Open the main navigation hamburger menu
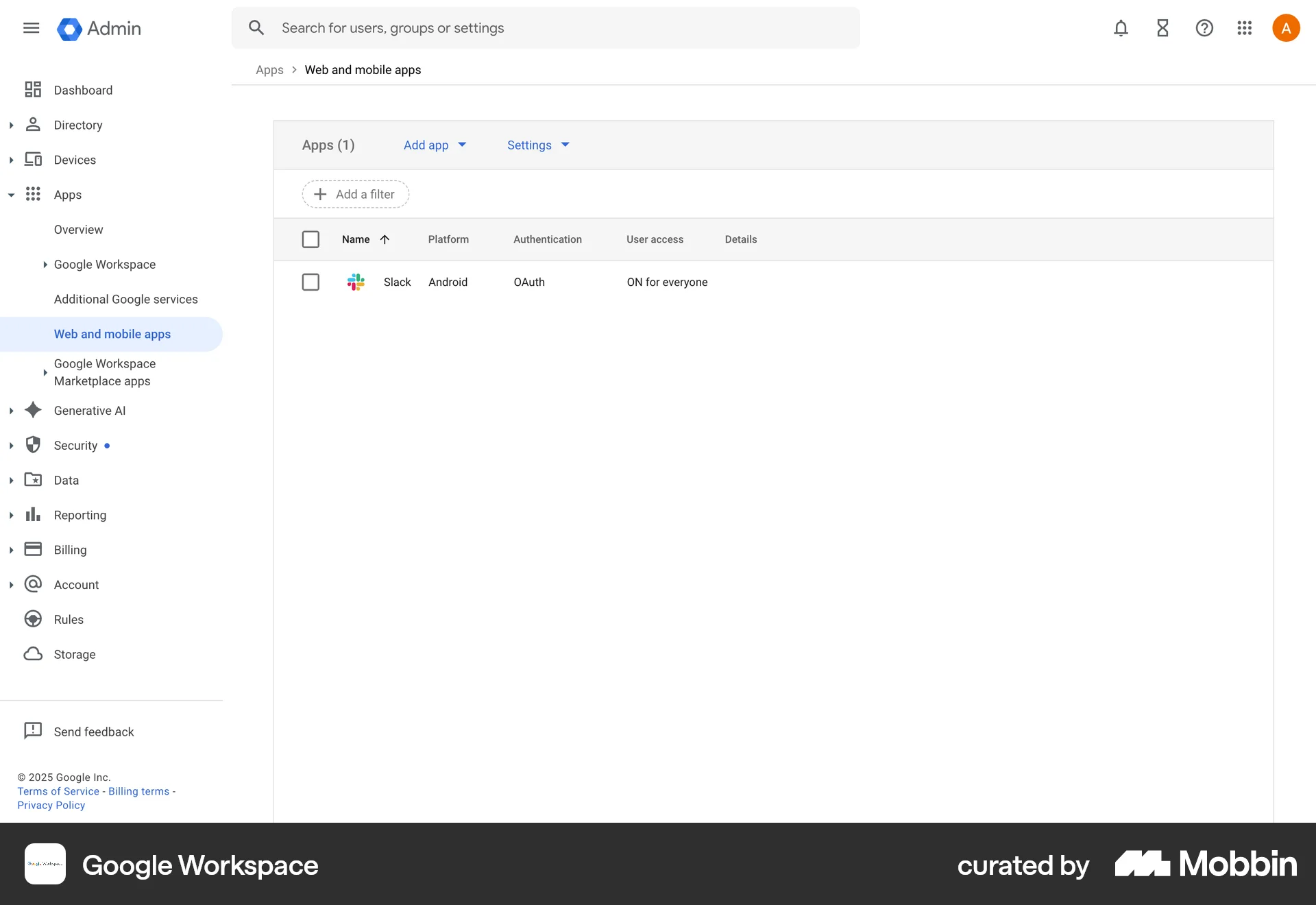Viewport: 1316px width, 905px height. 31,28
